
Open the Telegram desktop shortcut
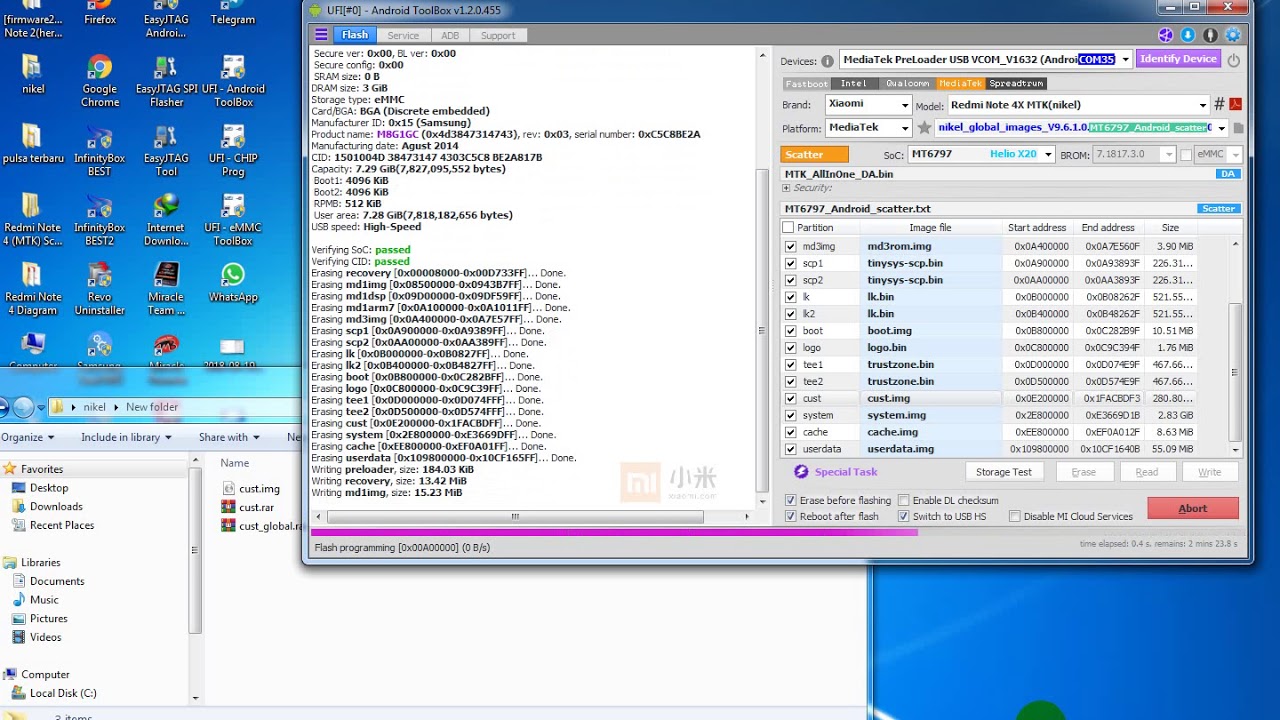pos(232,14)
